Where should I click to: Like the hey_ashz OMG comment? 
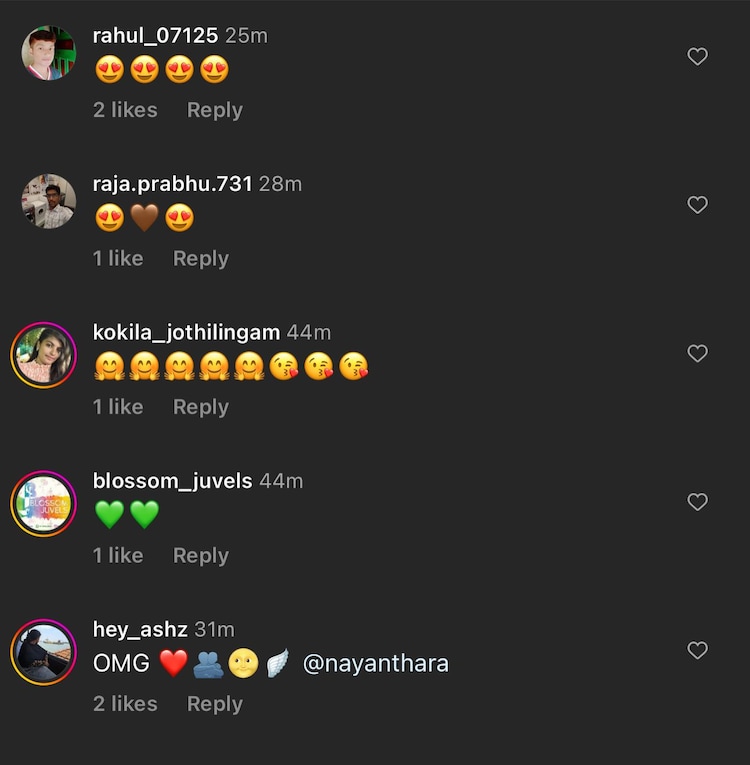(698, 650)
